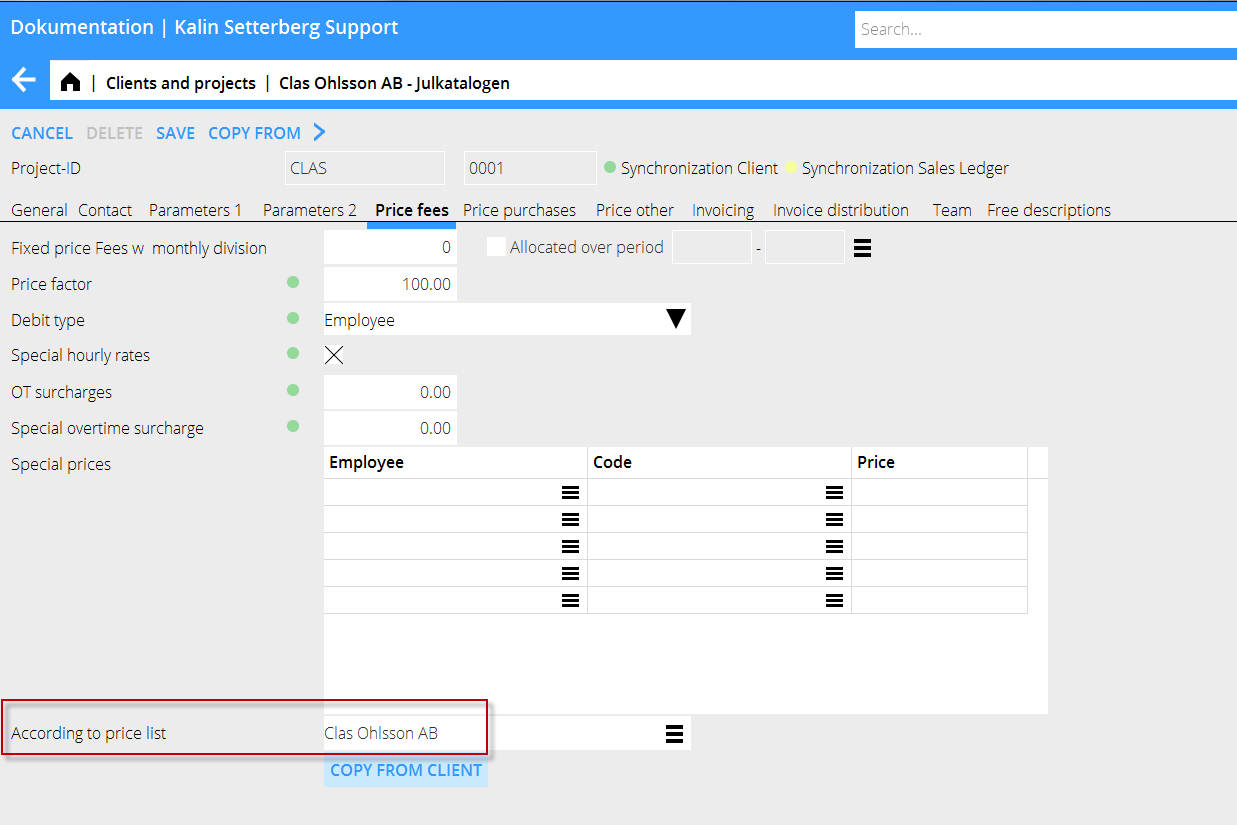Open the first Code row lookup icon

tap(834, 492)
